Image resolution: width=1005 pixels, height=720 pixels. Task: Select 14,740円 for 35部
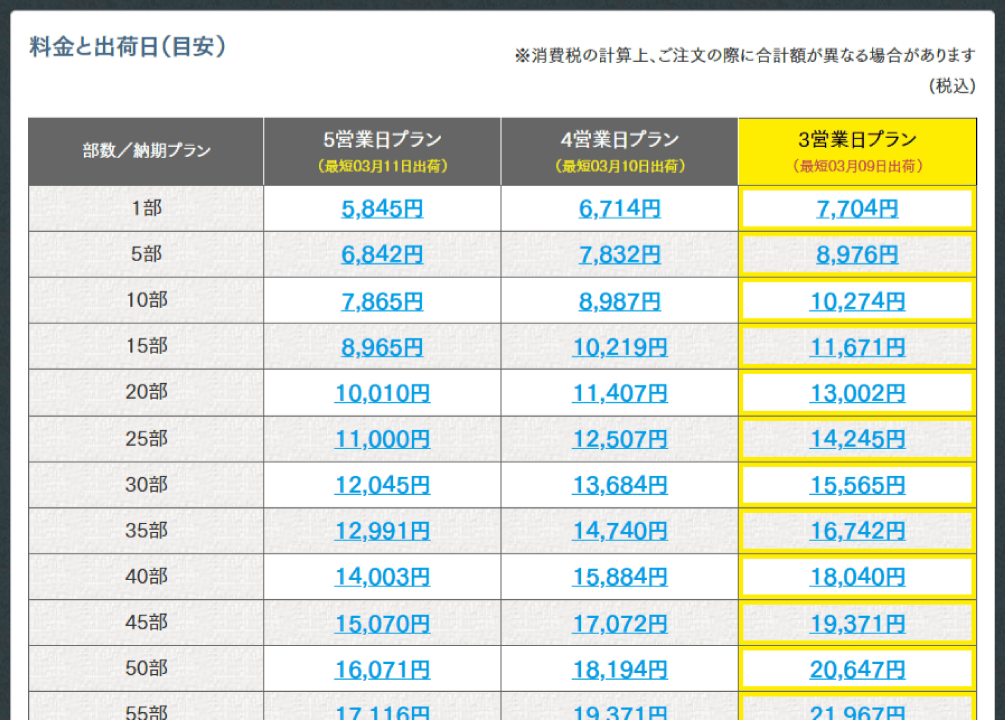[x=619, y=531]
